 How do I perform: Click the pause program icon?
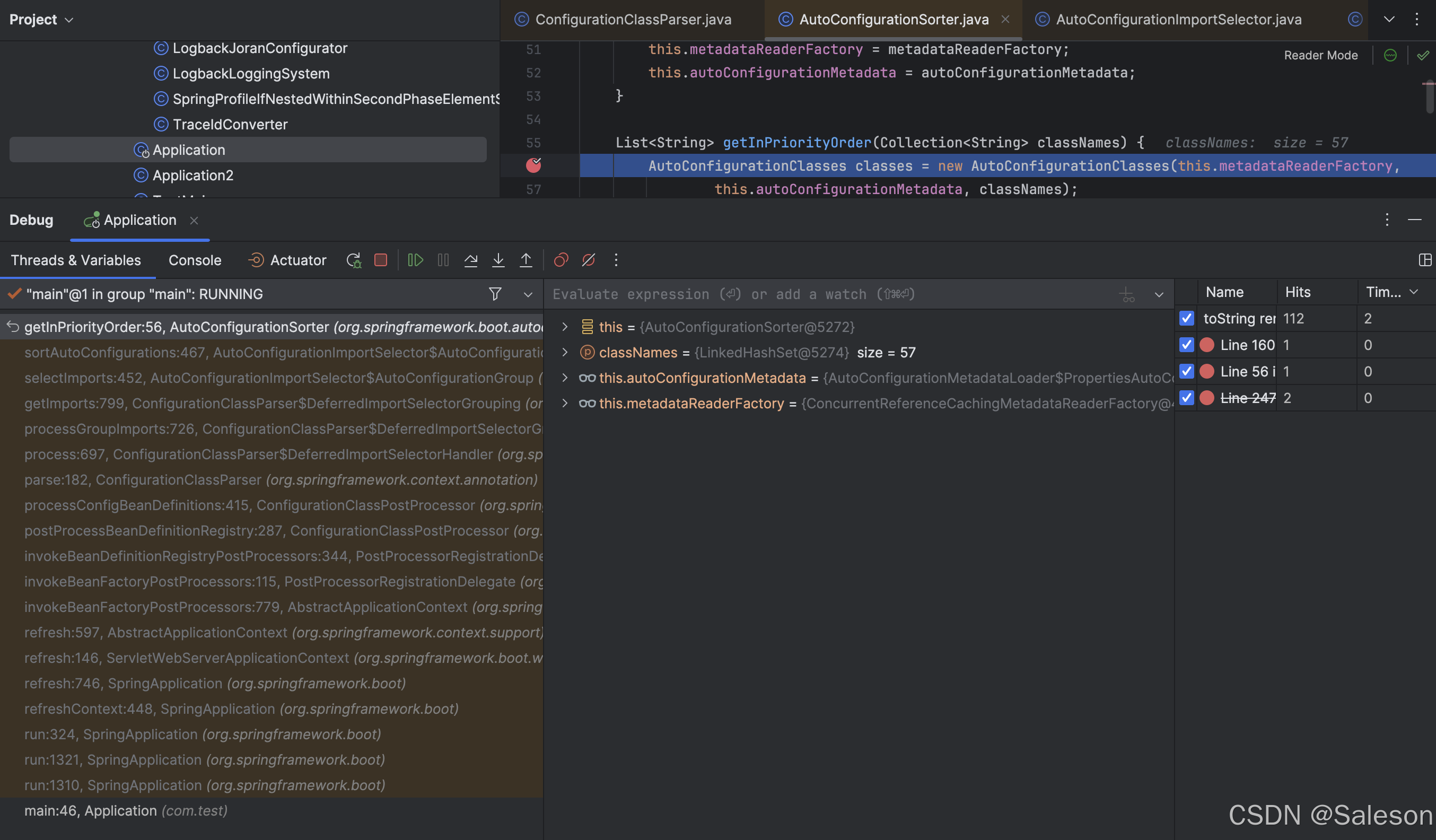pos(443,260)
